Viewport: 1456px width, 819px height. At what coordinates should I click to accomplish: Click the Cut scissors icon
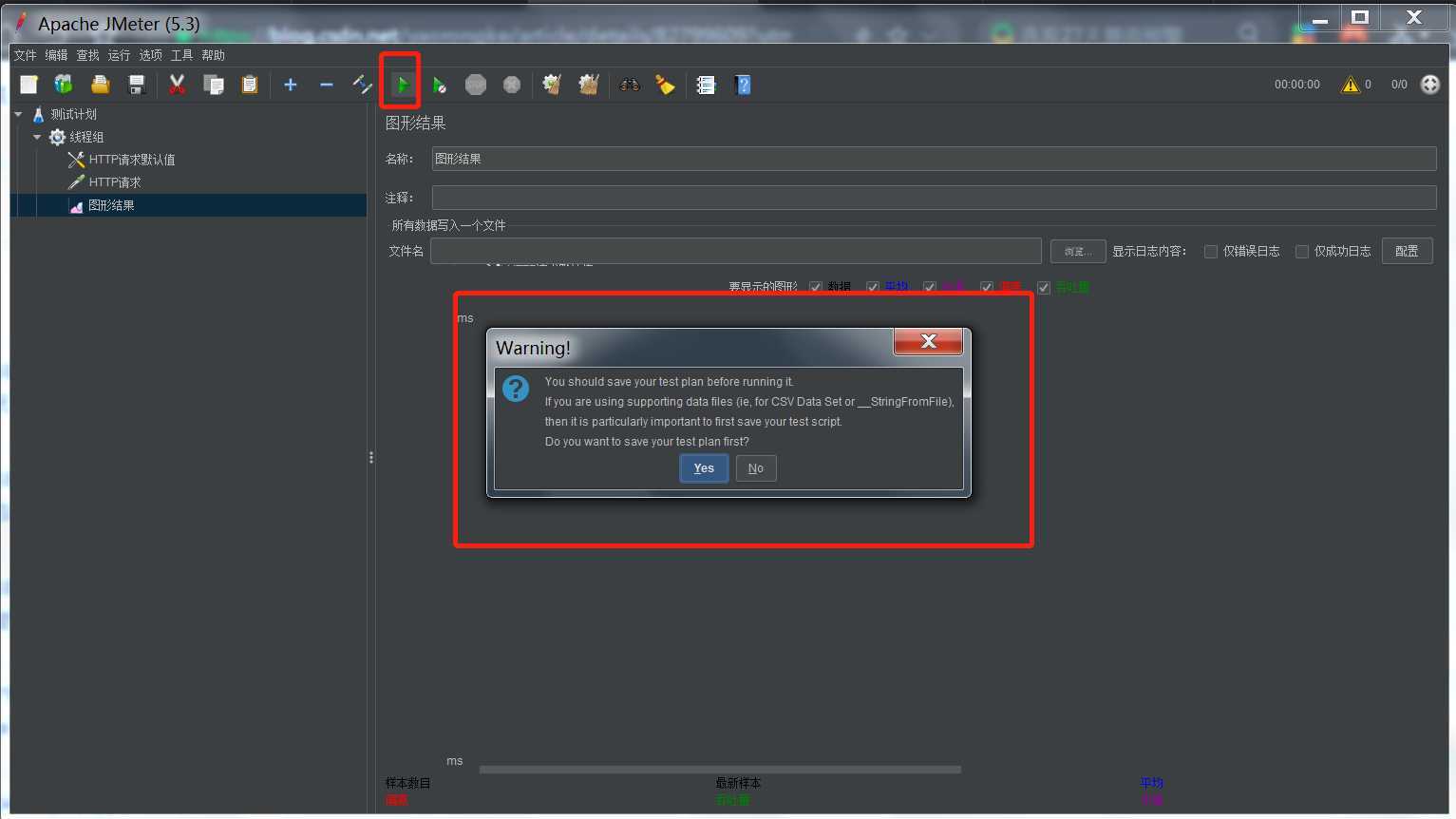[x=177, y=85]
